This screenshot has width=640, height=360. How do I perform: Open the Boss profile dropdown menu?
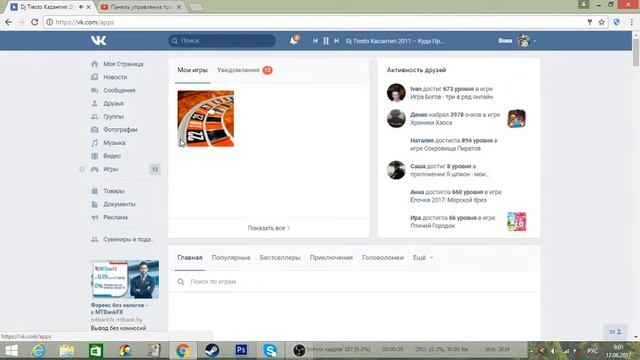click(x=517, y=41)
